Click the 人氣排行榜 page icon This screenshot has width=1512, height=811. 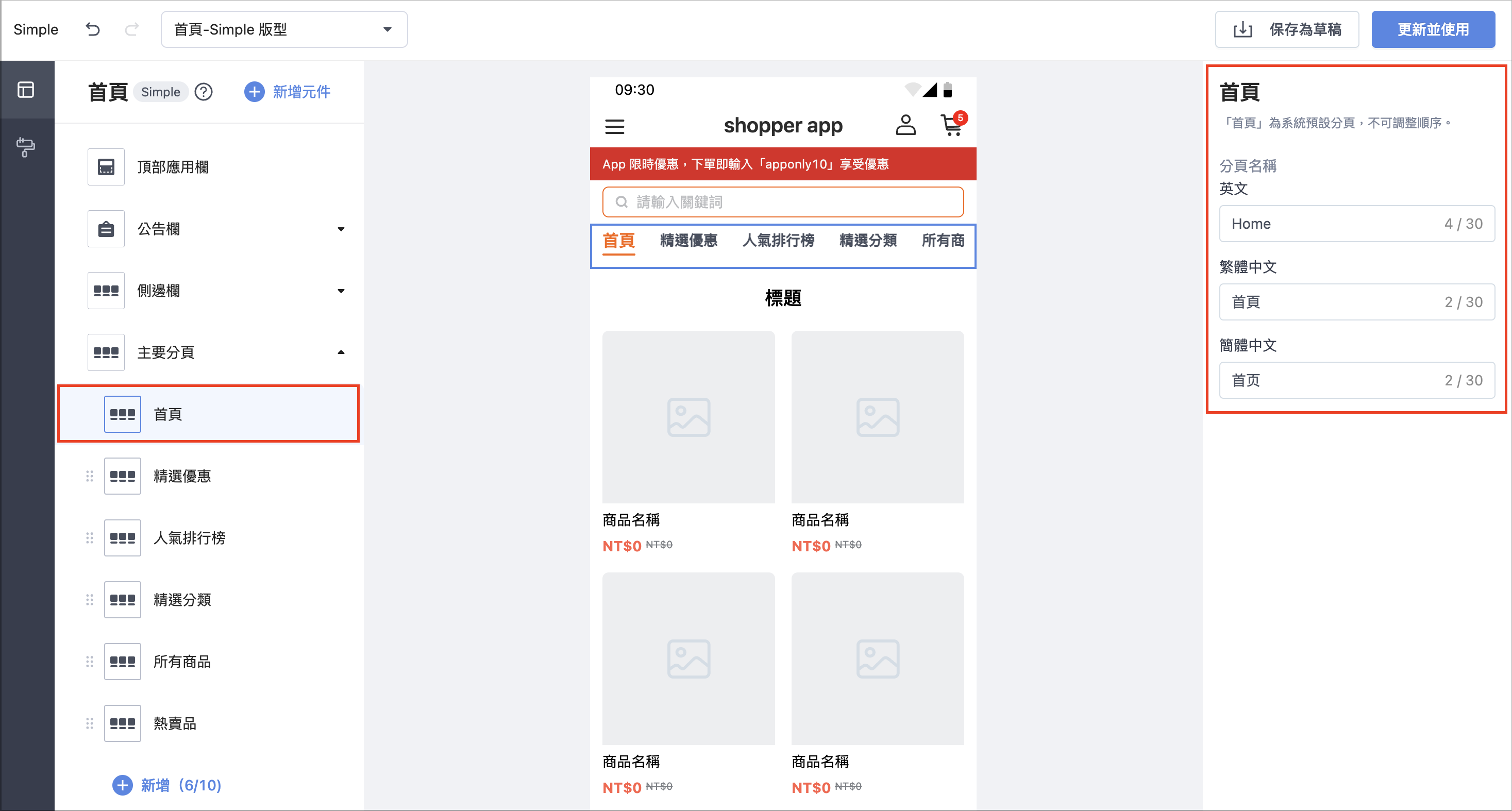coord(122,537)
